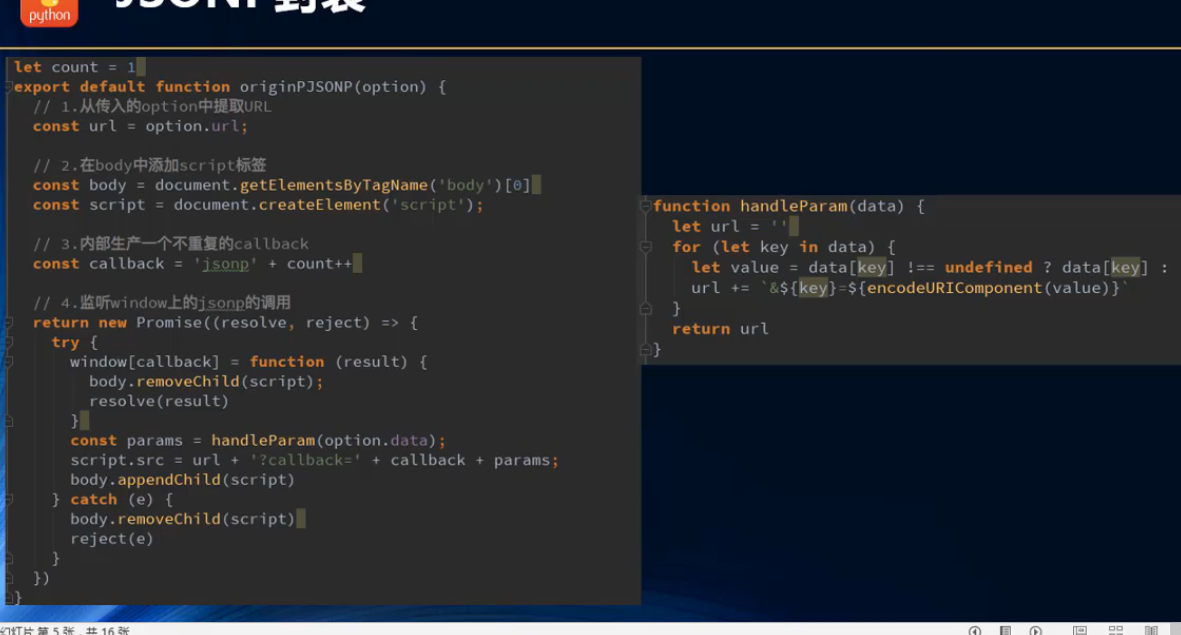Go to next slide arrow button

coord(1036,630)
